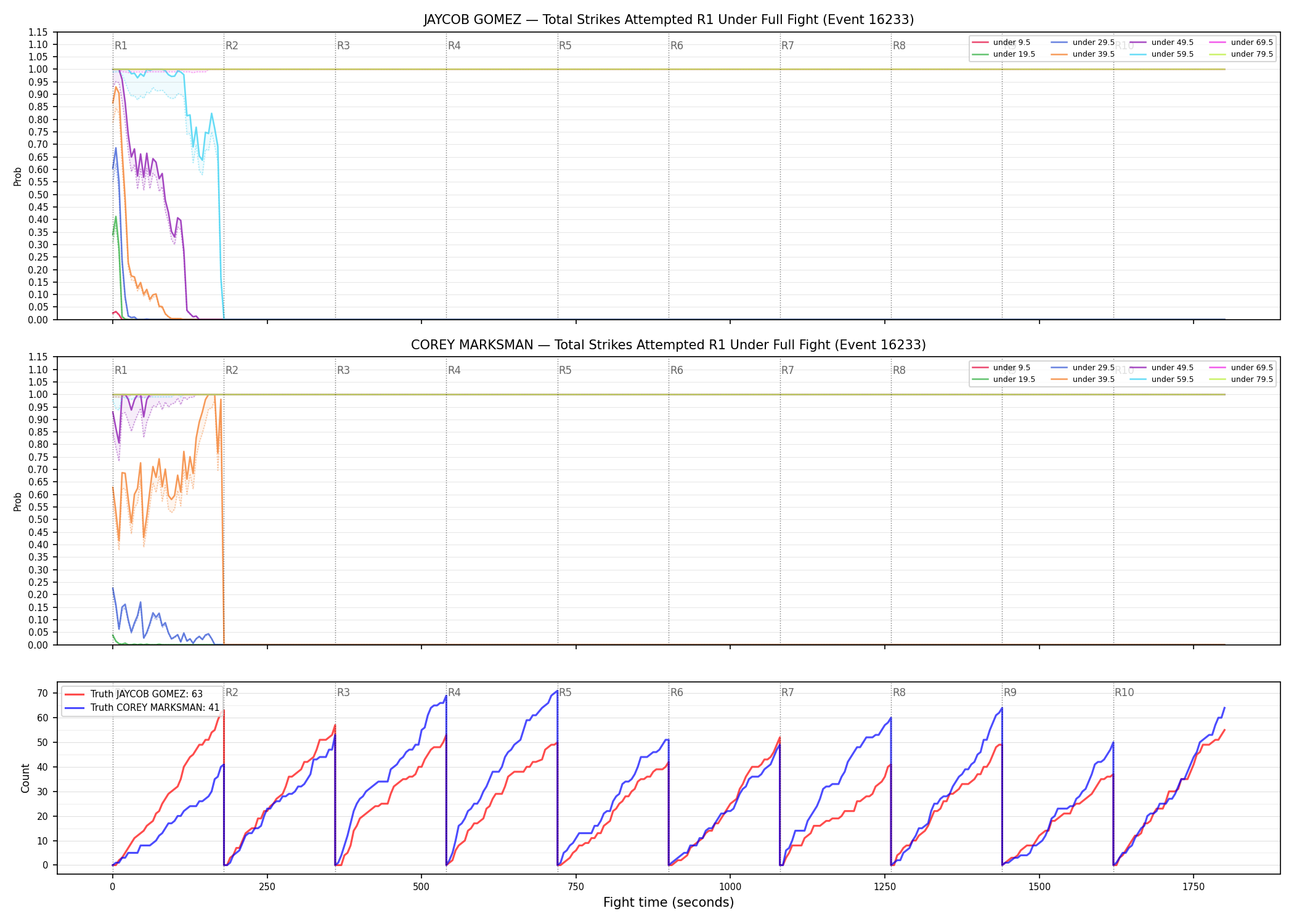Click the R5 round label in Gomez chart
Viewport: 1294px width, 924px height.
565,46
